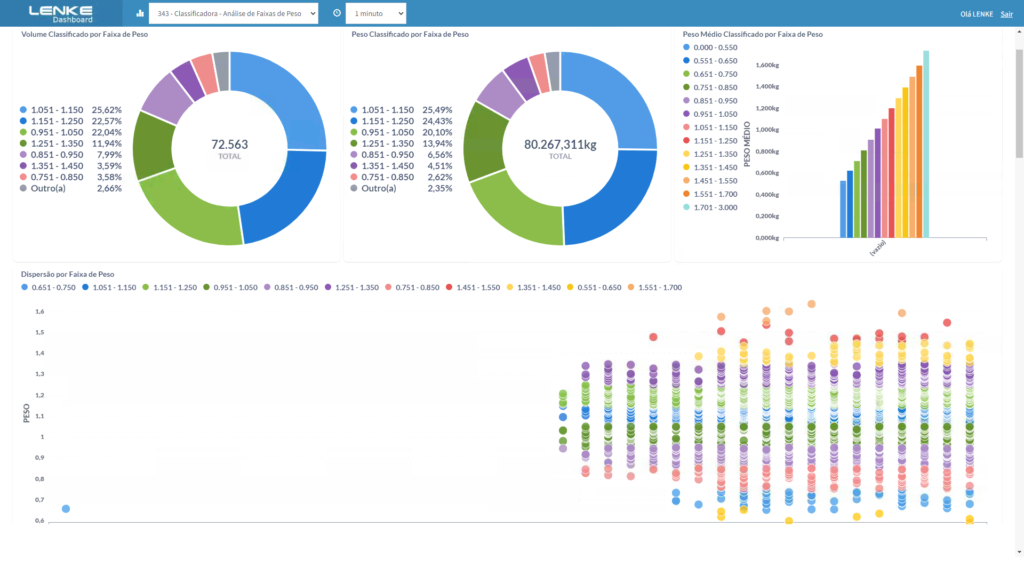Toggle 1.251 - 1.350 legend in Dispersão chart

(x=352, y=287)
